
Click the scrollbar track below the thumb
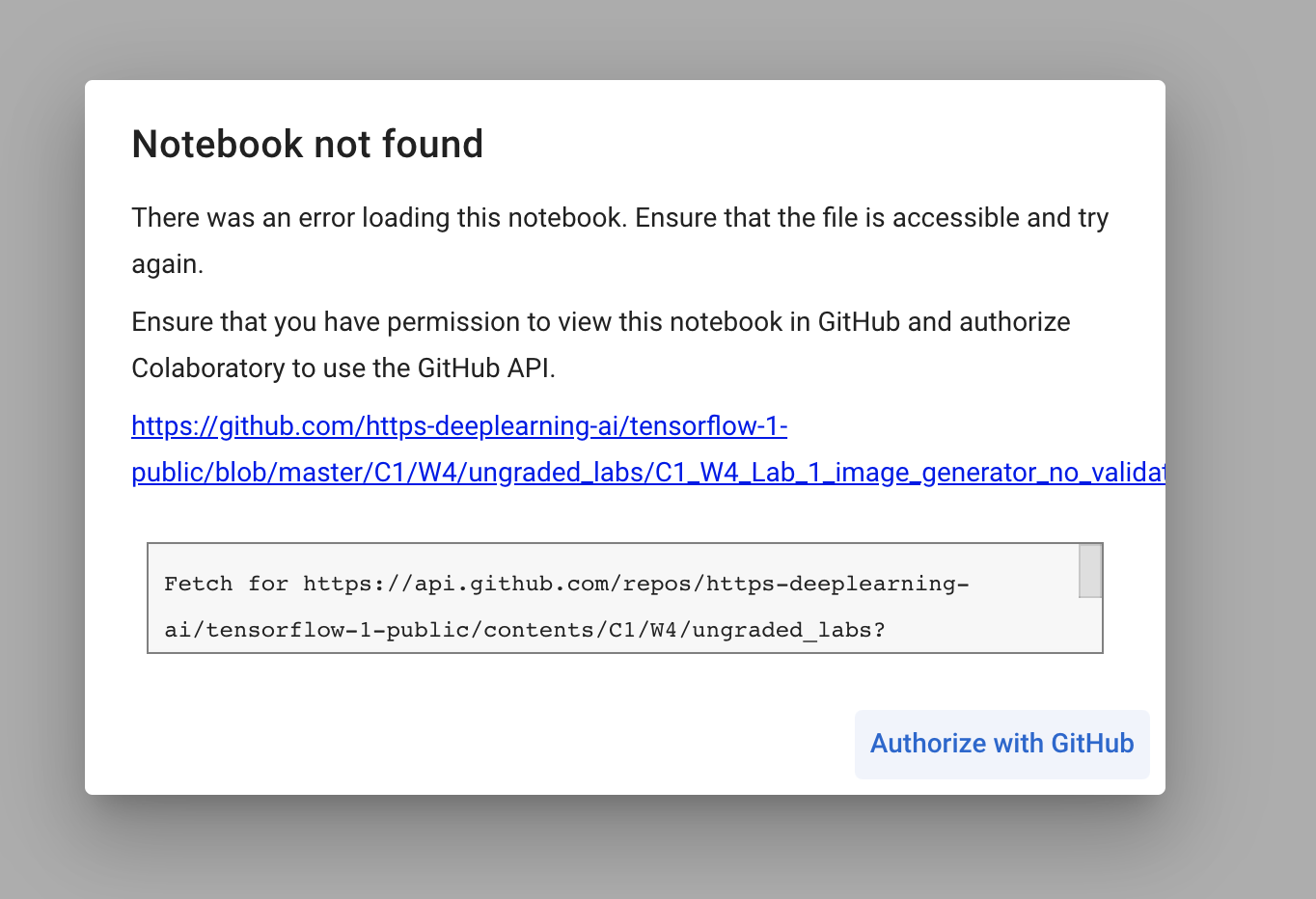tap(1090, 625)
